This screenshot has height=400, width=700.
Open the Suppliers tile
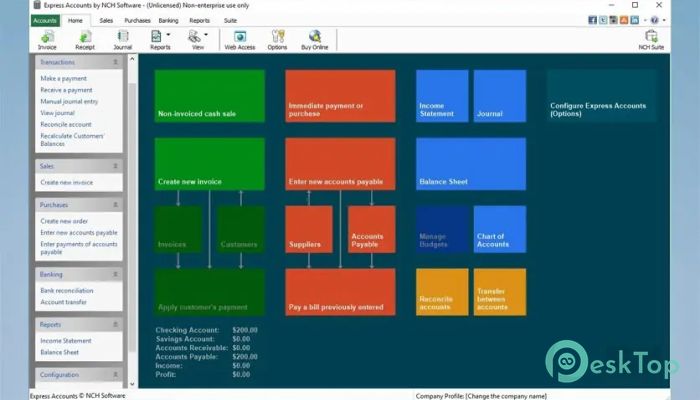point(309,229)
